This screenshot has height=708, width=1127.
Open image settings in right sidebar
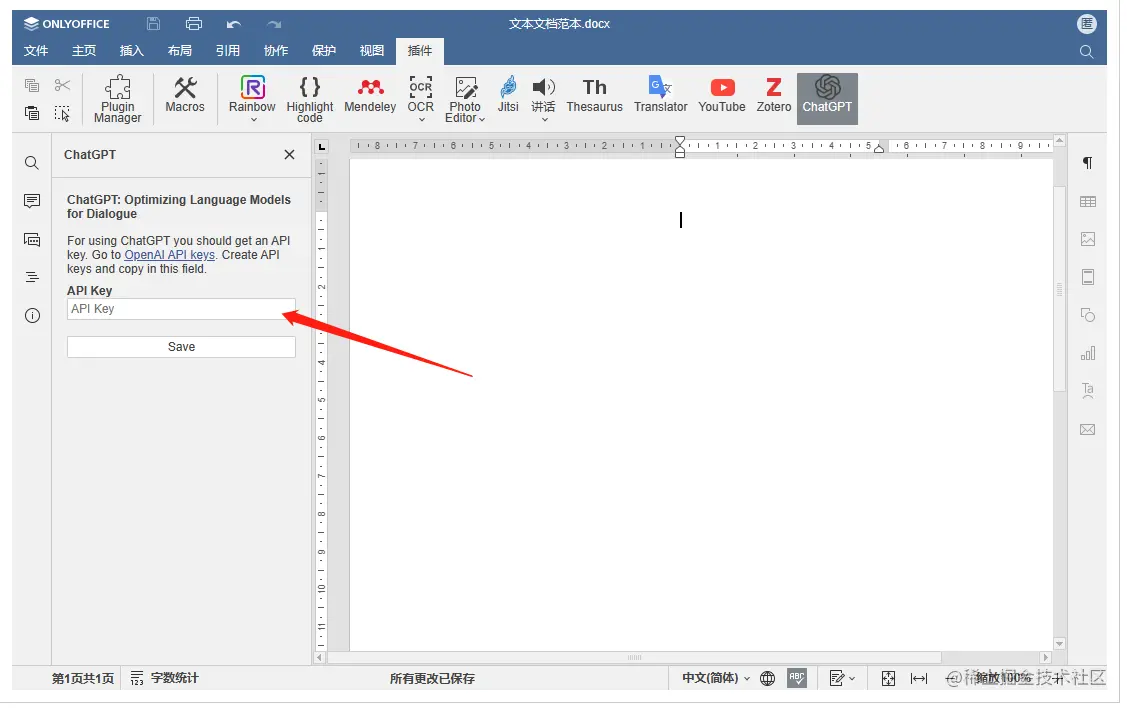point(1088,239)
